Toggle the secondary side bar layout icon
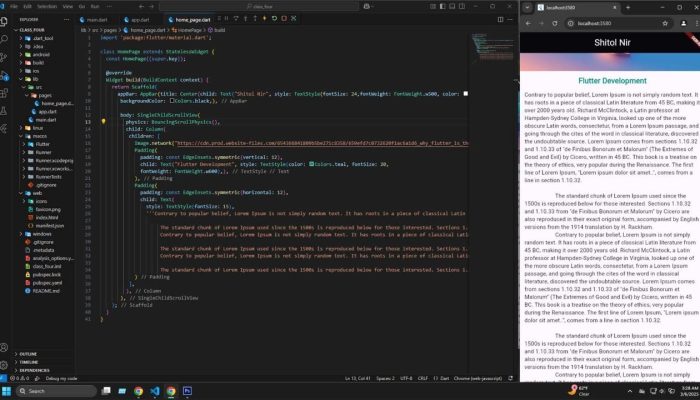Screen dimensions: 700x400 click(462, 7)
